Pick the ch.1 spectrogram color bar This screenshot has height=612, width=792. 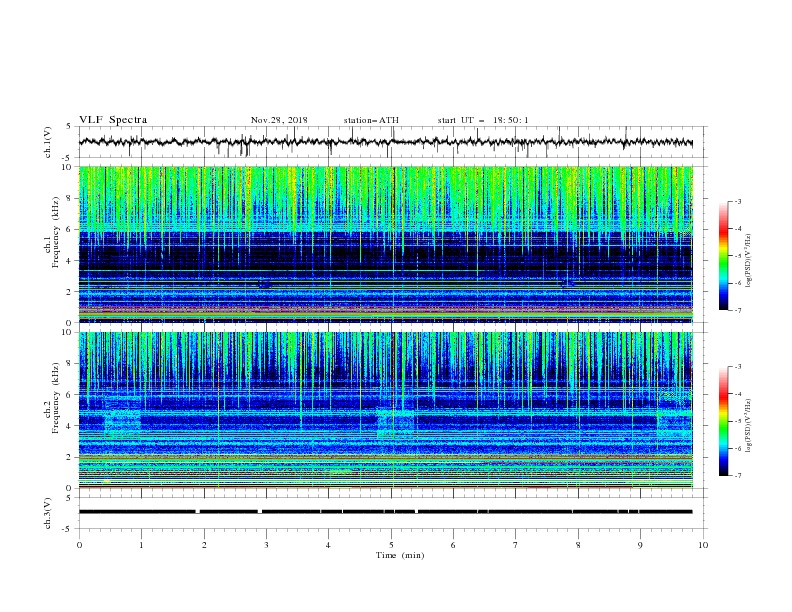tap(723, 256)
